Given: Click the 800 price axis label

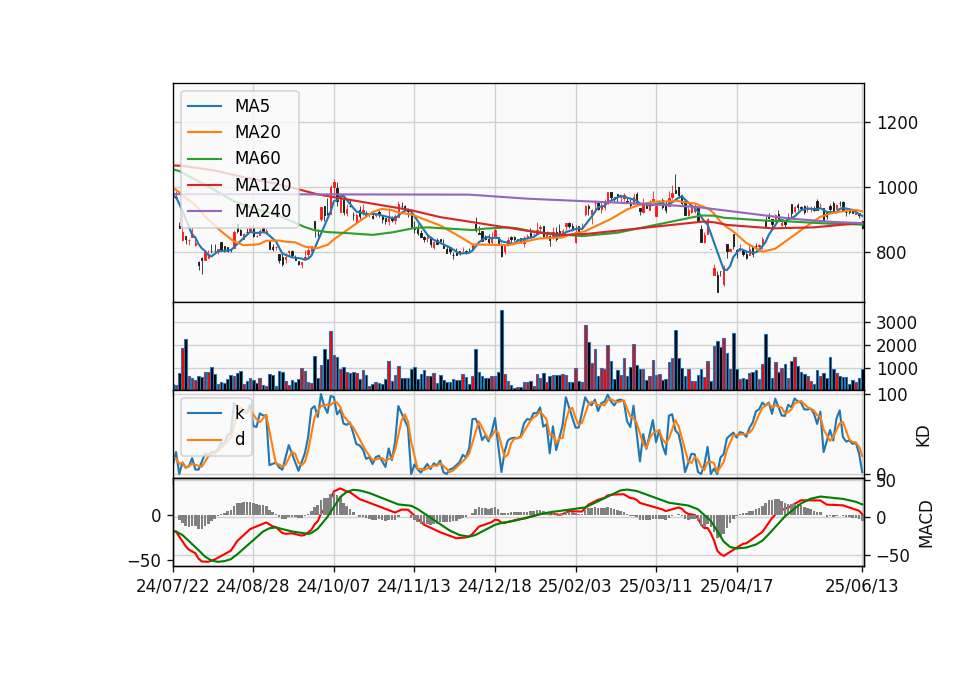Looking at the screenshot, I should (891, 253).
